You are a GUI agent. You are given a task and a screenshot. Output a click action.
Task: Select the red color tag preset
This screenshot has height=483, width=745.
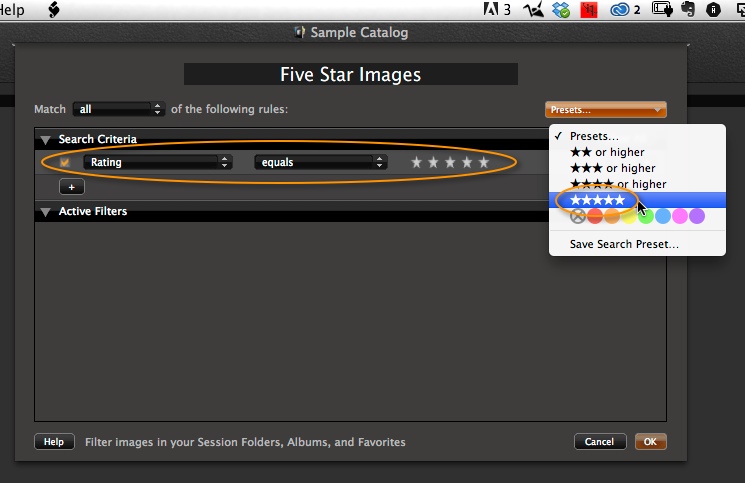(595, 216)
